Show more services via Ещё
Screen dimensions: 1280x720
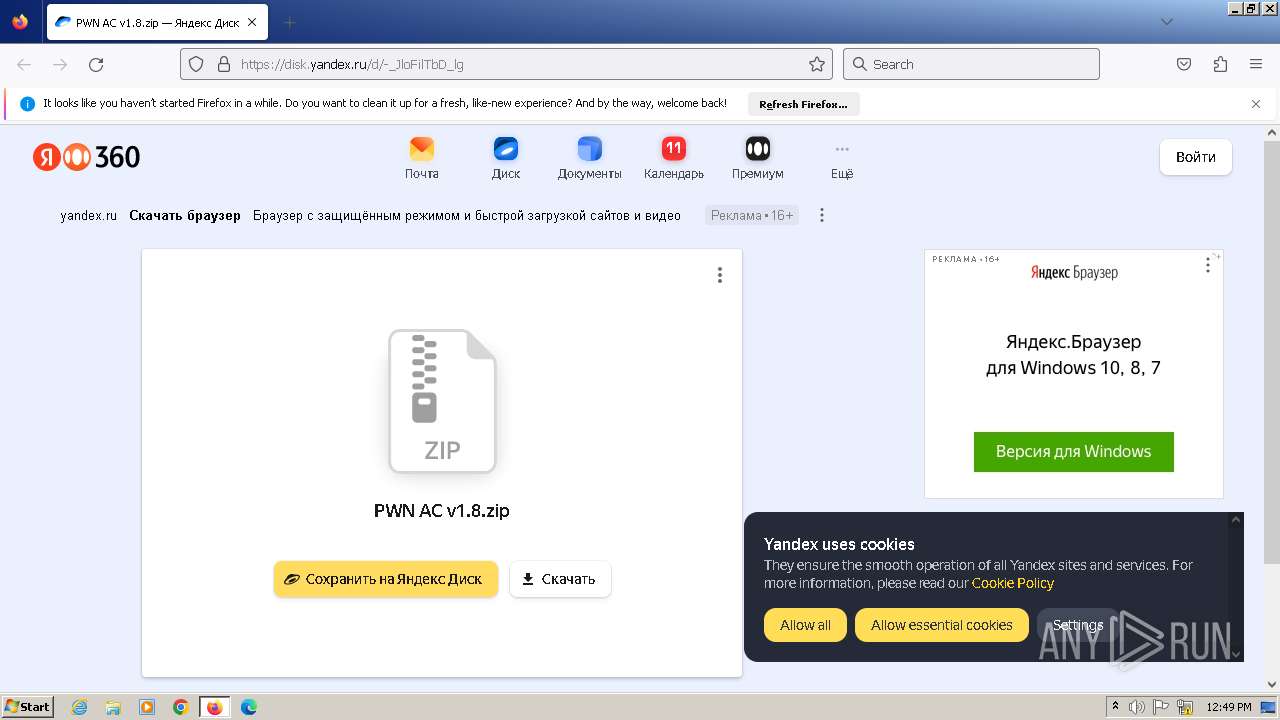842,158
